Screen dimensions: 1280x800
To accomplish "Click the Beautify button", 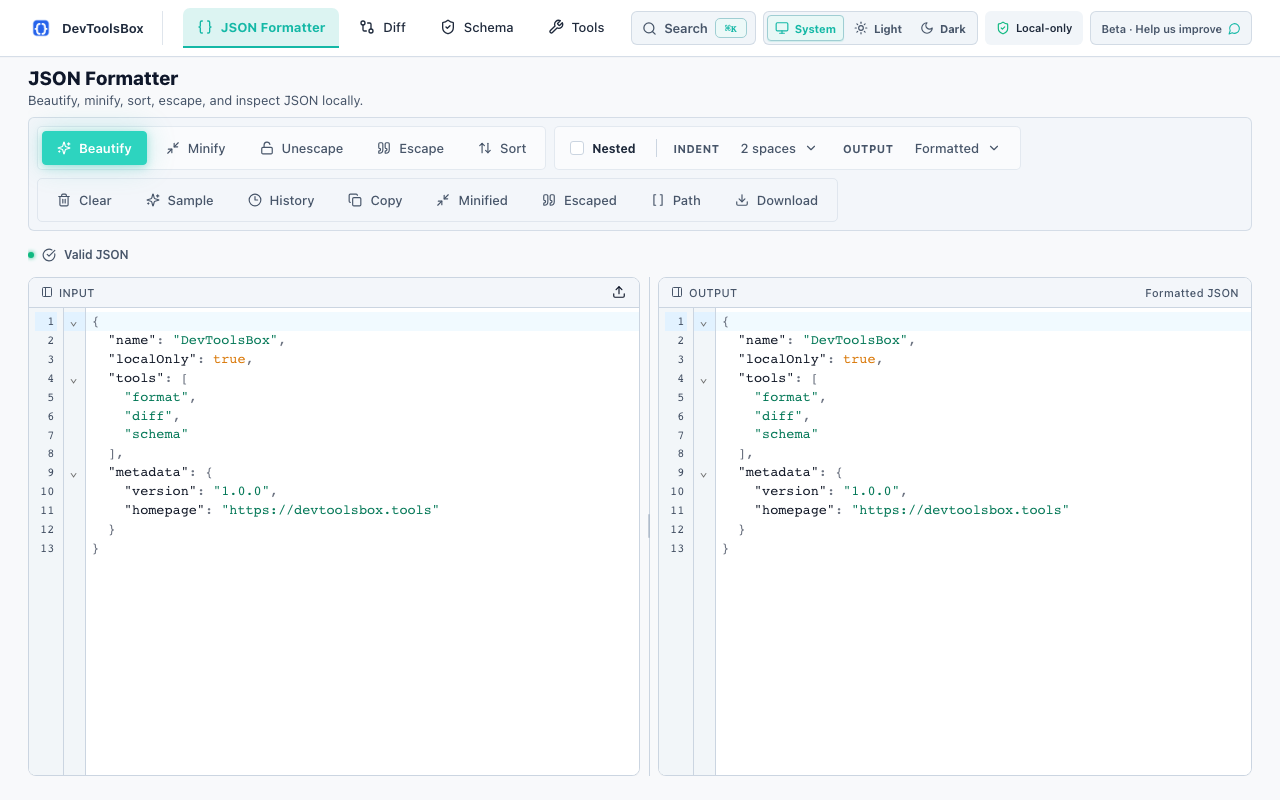I will click(x=94, y=148).
